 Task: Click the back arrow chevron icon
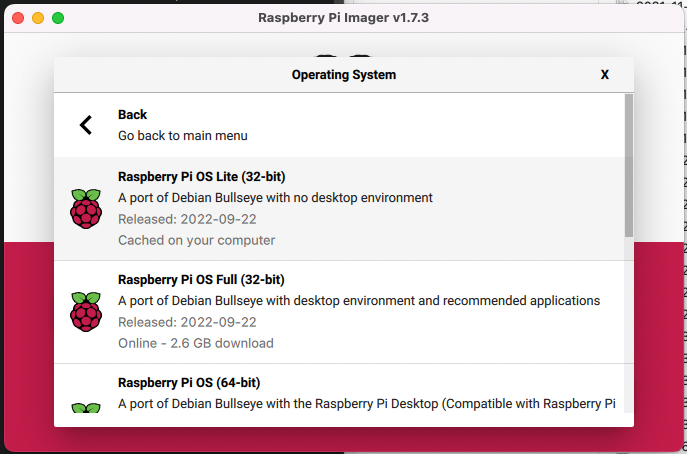86,125
